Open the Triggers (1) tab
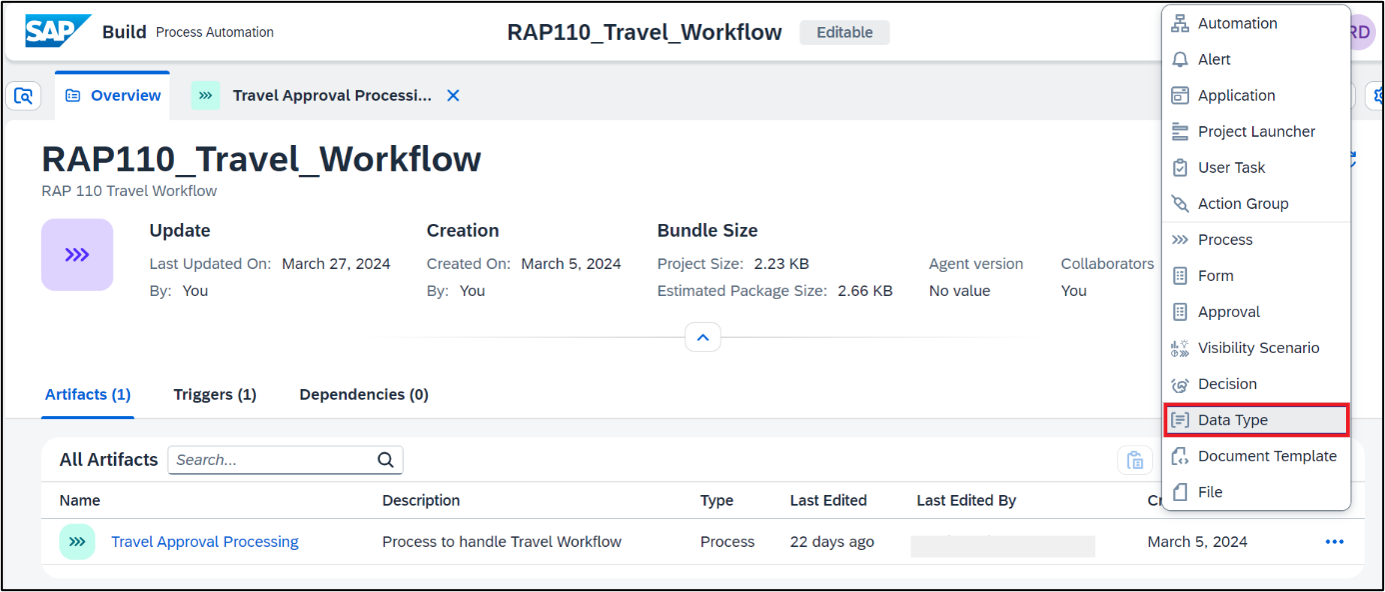The width and height of the screenshot is (1385, 592). point(215,395)
